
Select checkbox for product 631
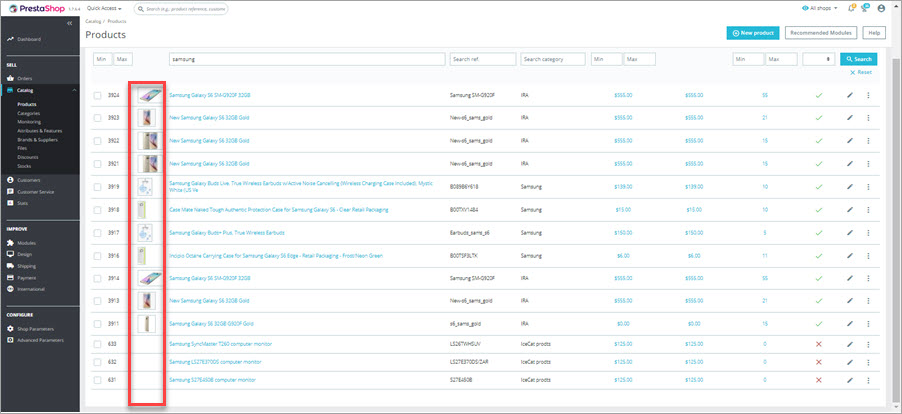click(x=98, y=380)
